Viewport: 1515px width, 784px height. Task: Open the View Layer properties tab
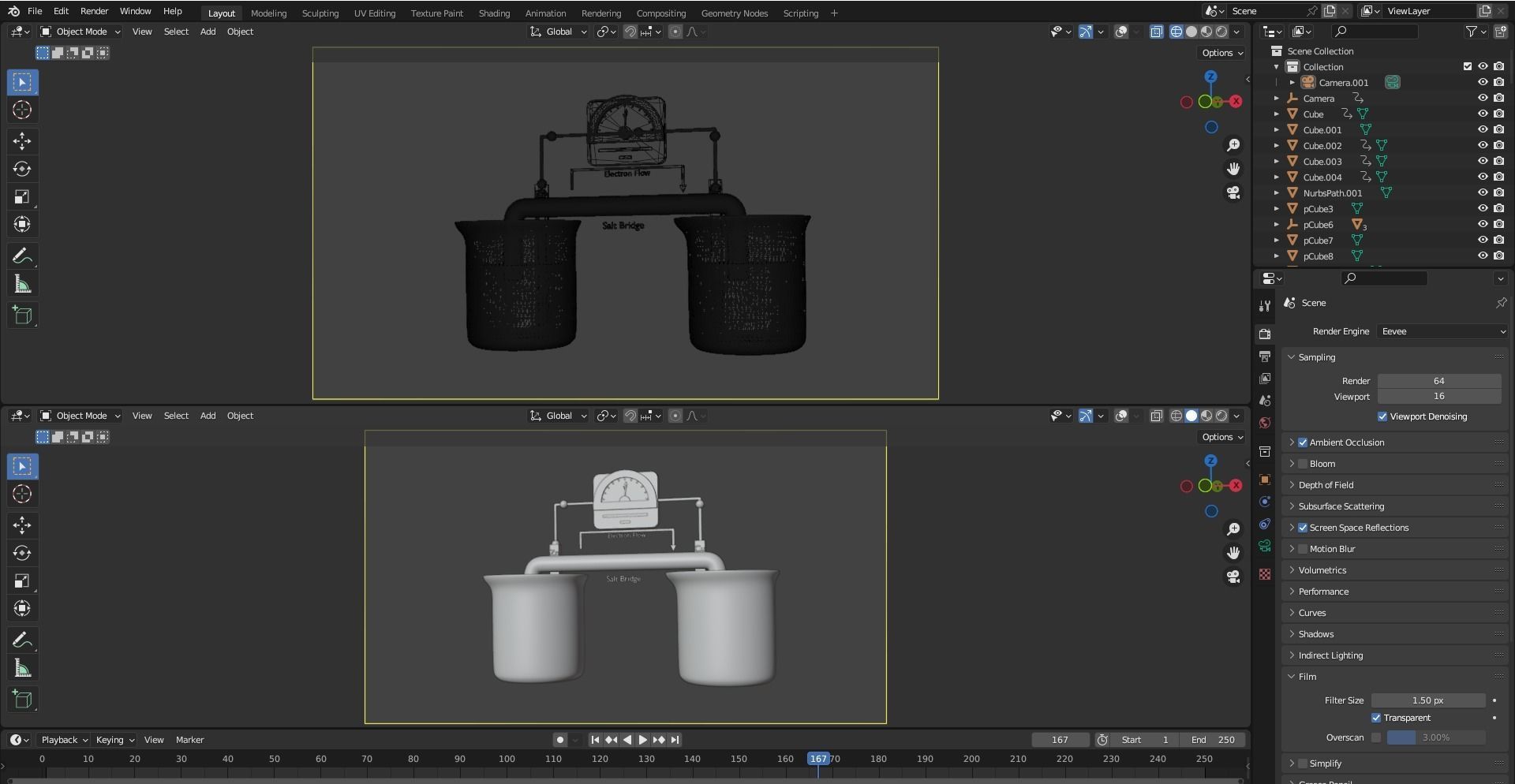click(1265, 379)
